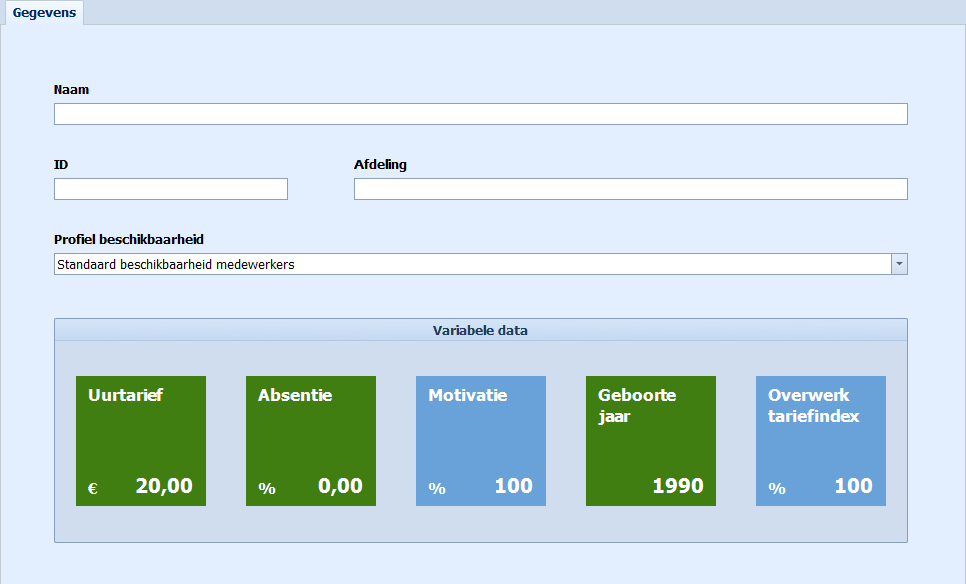Click the 100 value in Motivatie tile
Image resolution: width=966 pixels, height=584 pixels.
[x=514, y=486]
